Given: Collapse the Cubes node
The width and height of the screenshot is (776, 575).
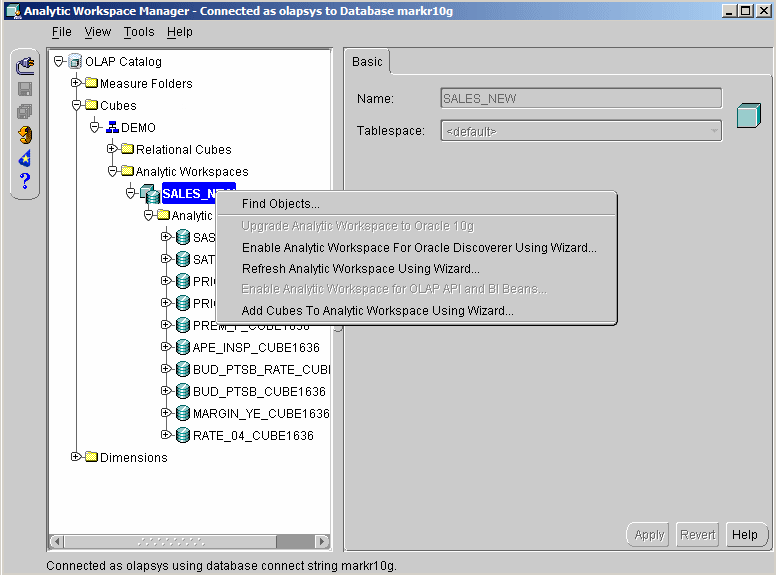Looking at the screenshot, I should point(76,105).
